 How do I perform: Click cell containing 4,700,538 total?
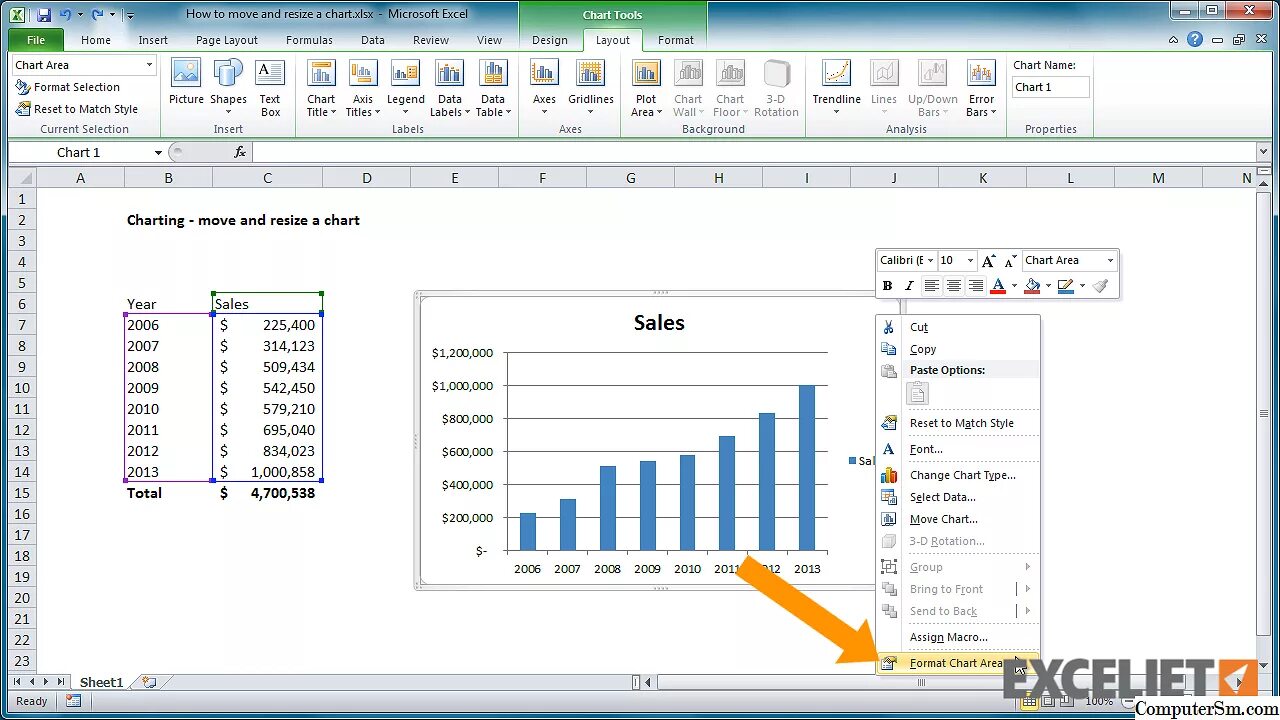pyautogui.click(x=267, y=493)
